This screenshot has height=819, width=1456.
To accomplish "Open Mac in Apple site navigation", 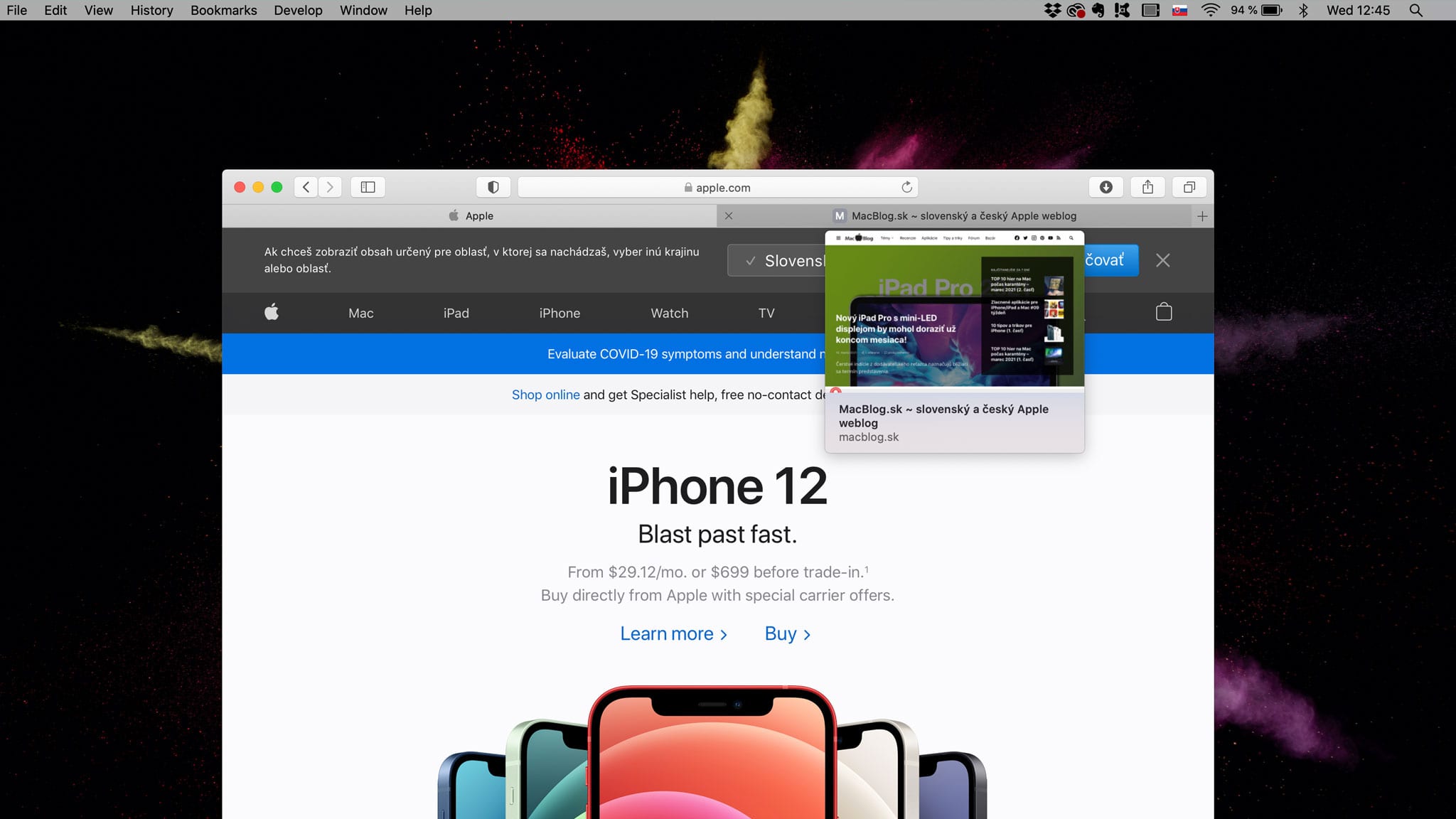I will pos(360,313).
